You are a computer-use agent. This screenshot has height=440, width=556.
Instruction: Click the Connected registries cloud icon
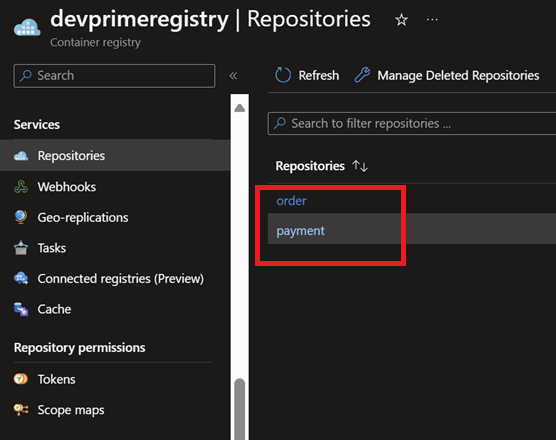tap(21, 278)
